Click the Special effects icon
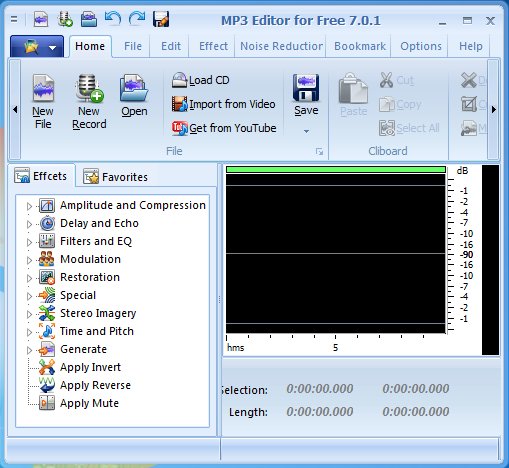Screen dimensions: 509x468 [x=47, y=295]
